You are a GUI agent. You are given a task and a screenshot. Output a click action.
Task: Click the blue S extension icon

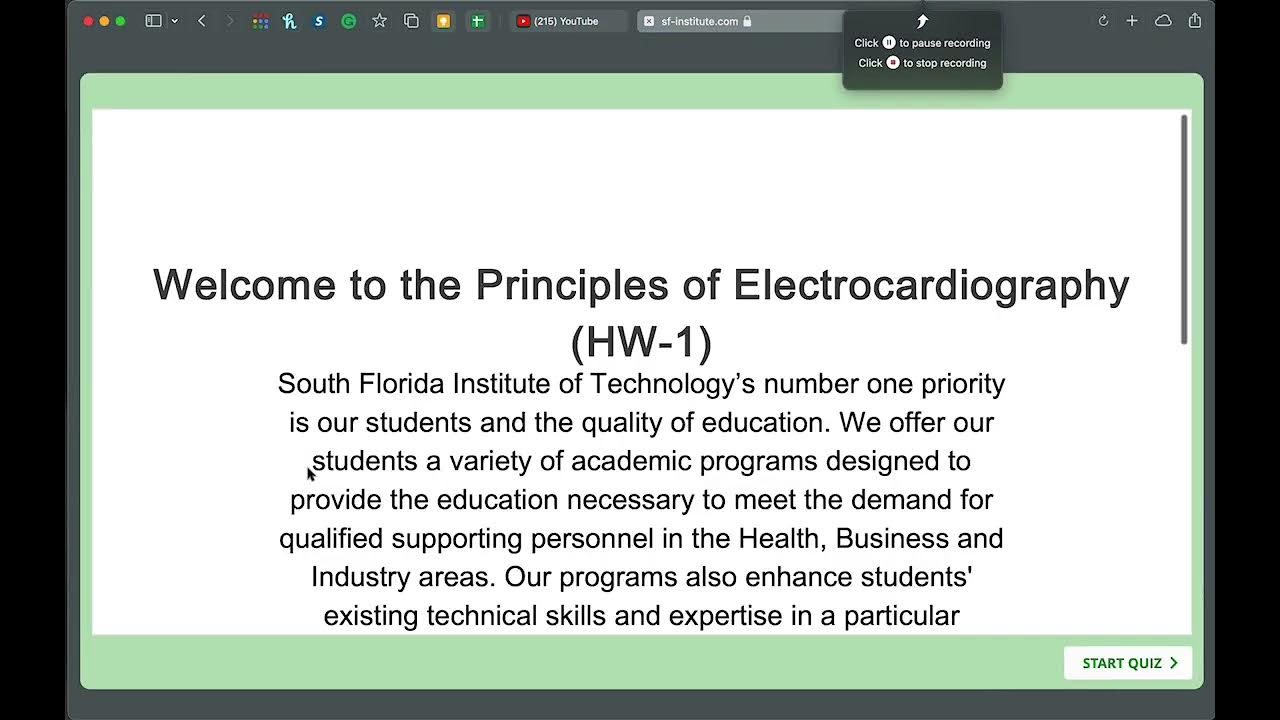pos(319,21)
